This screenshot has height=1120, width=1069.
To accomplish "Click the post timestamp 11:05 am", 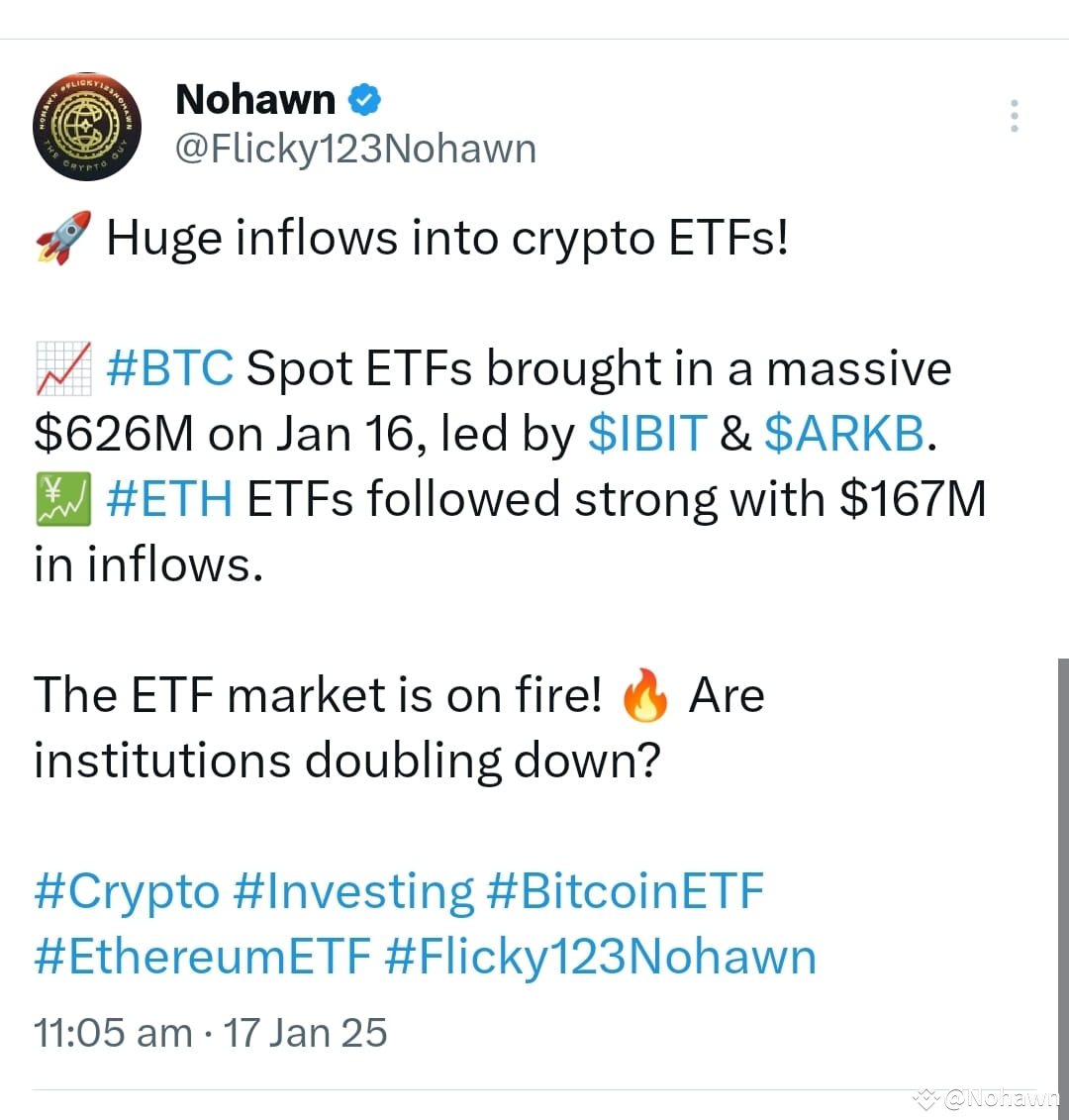I will pyautogui.click(x=112, y=1032).
